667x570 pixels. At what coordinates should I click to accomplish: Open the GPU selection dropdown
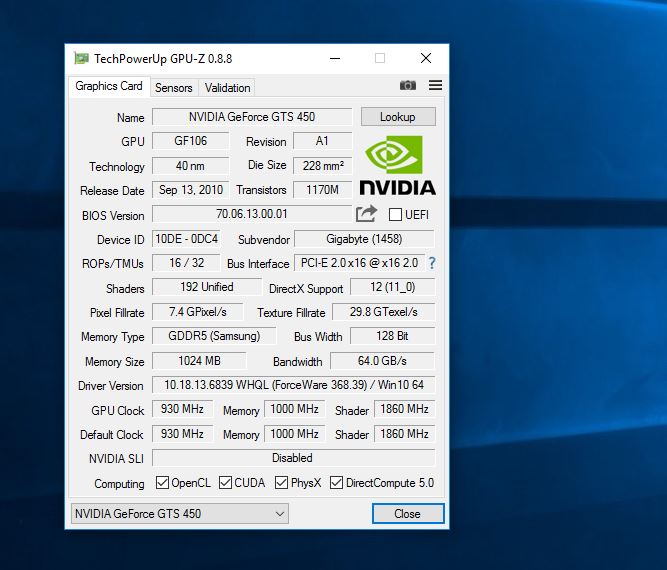pos(180,513)
